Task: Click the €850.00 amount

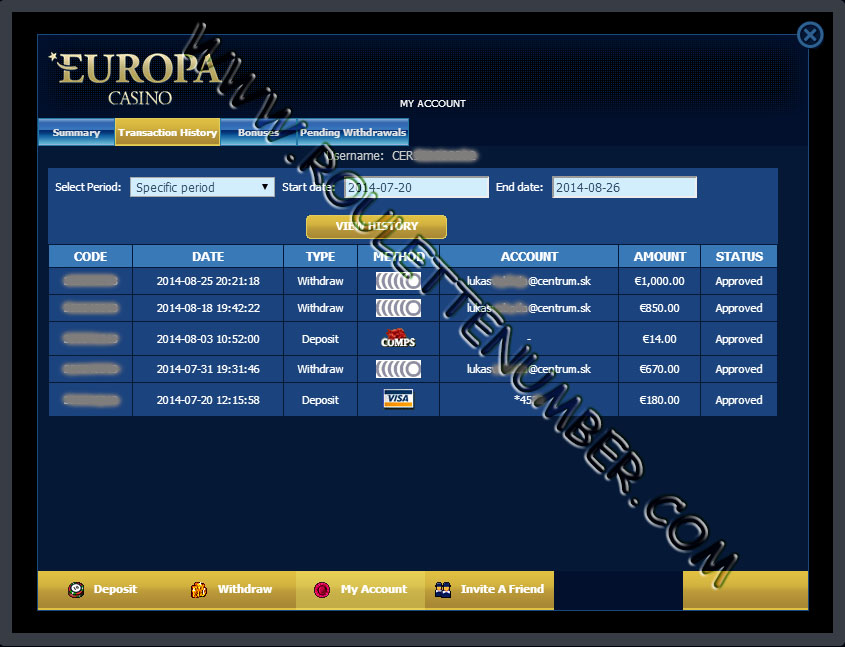Action: (x=660, y=308)
